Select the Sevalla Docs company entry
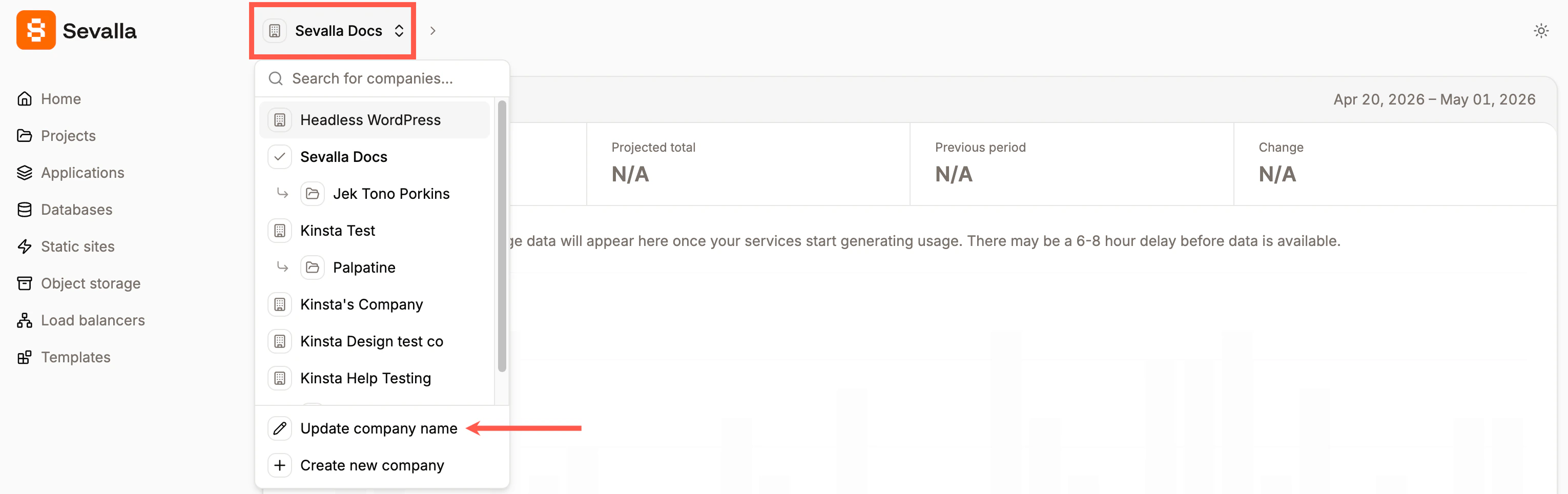Image resolution: width=1568 pixels, height=494 pixels. 375,157
